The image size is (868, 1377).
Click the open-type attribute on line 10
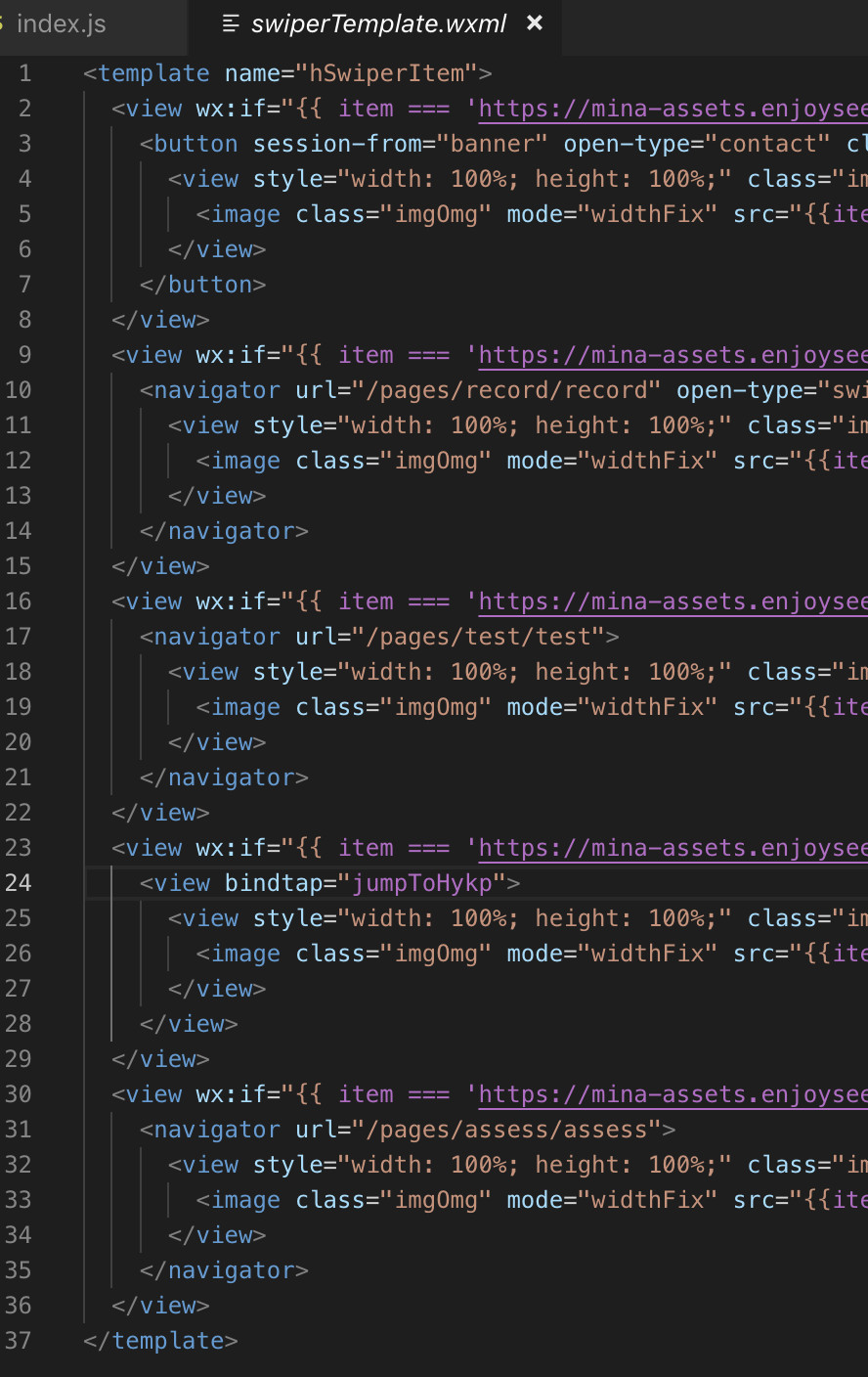coord(740,390)
